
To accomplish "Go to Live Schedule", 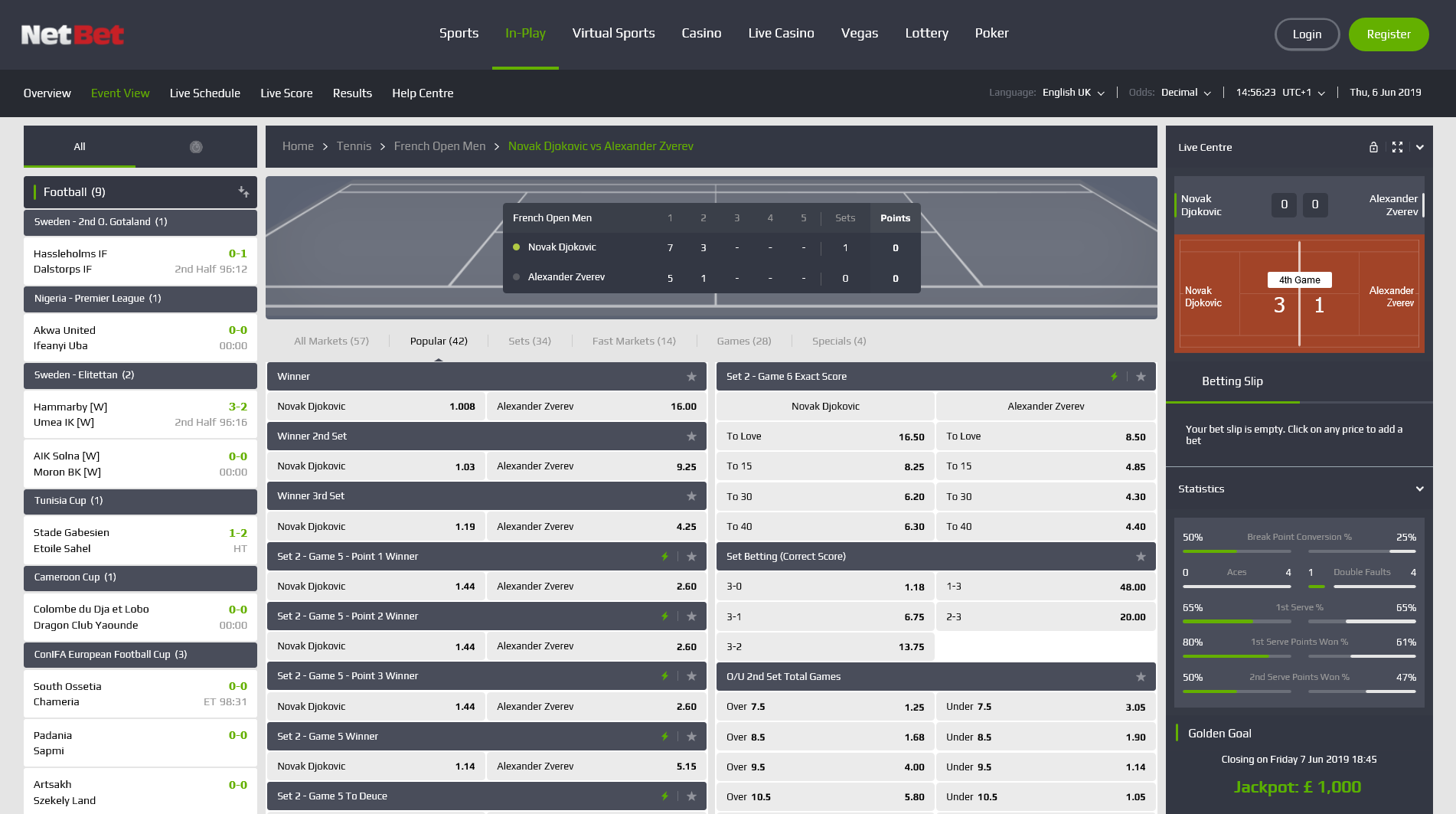I will [205, 93].
